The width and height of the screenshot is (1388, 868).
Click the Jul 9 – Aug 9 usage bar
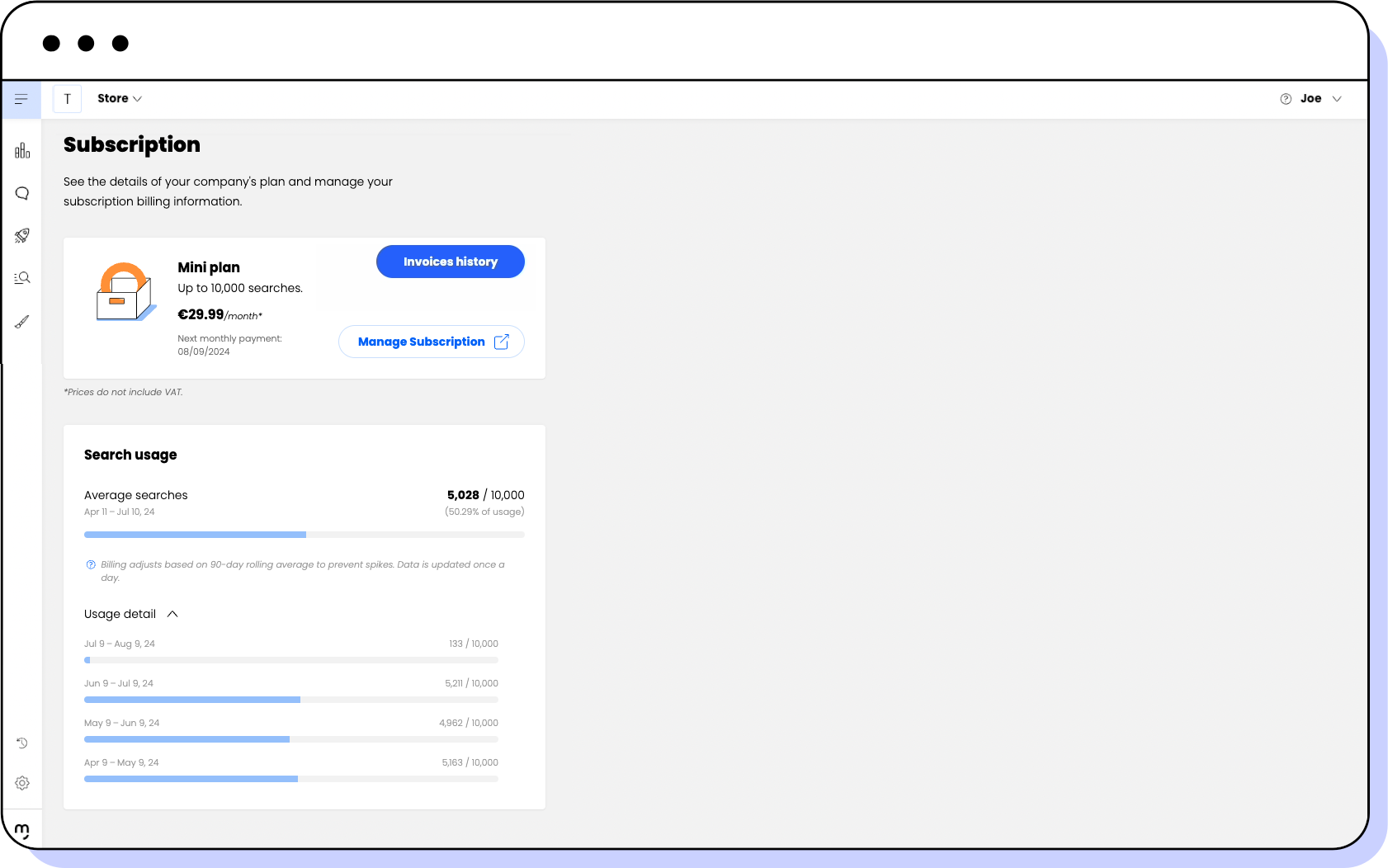click(x=291, y=660)
